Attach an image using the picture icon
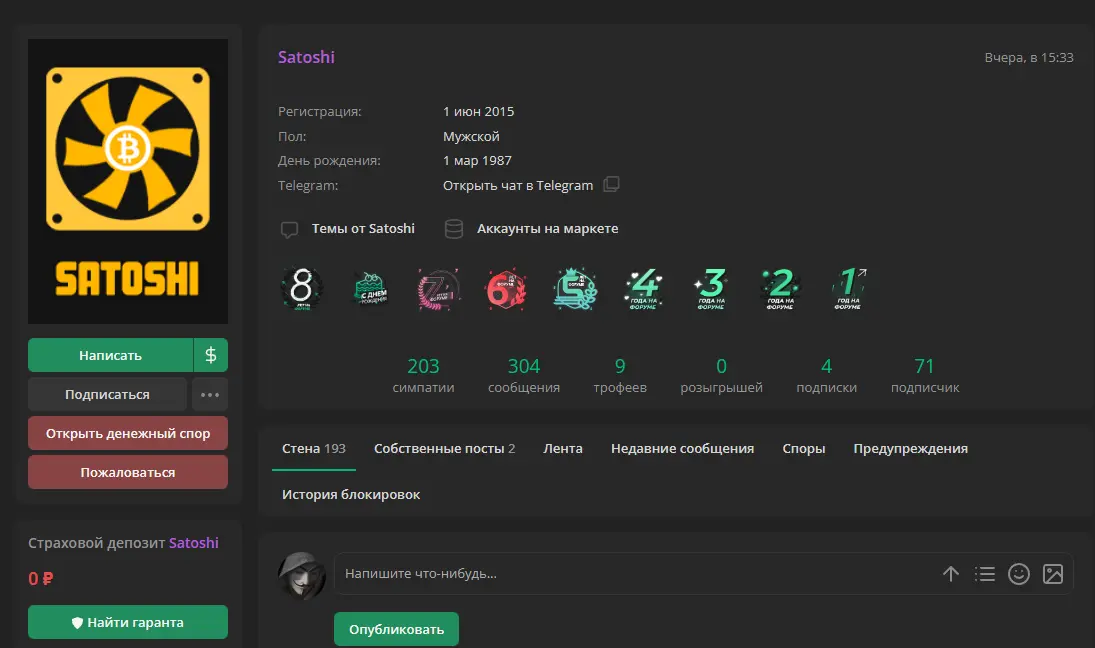This screenshot has width=1095, height=648. (1053, 574)
